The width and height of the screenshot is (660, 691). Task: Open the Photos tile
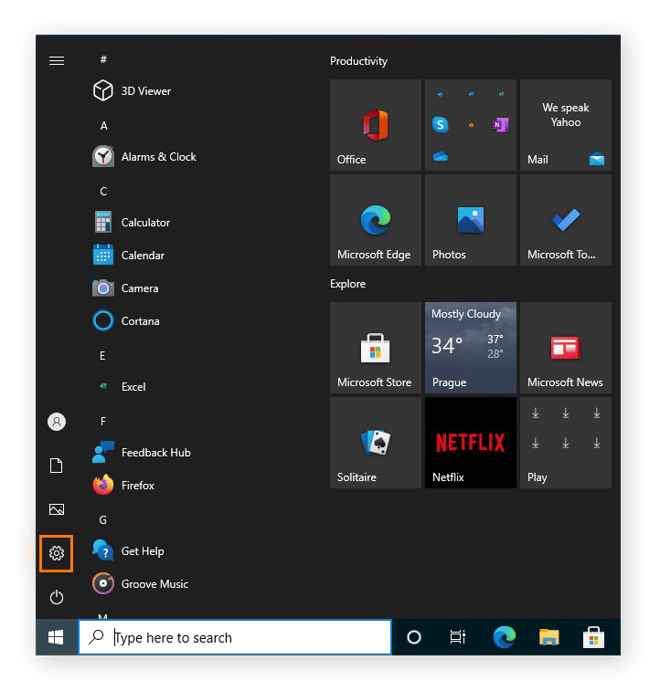471,220
